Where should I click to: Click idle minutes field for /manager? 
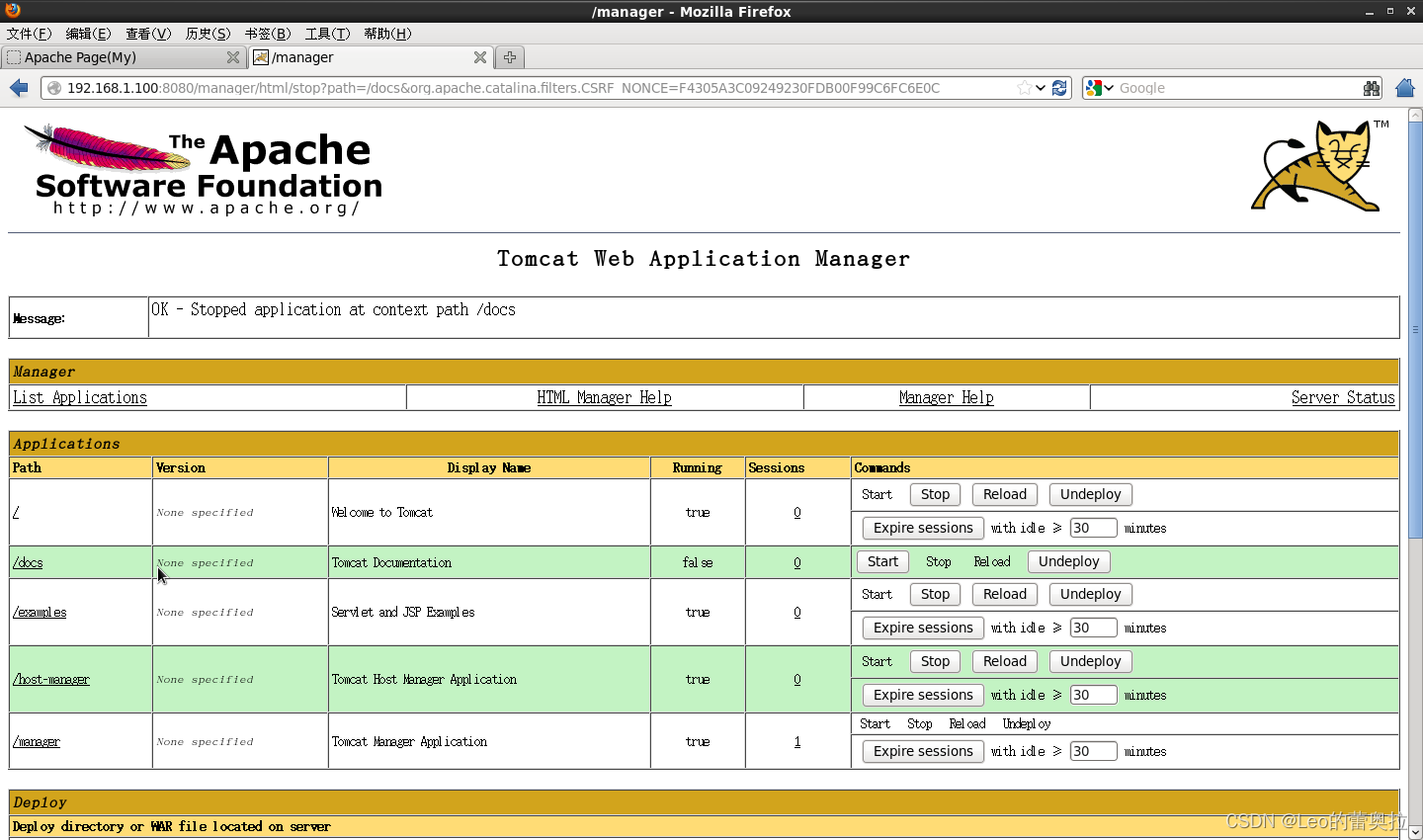[1093, 751]
